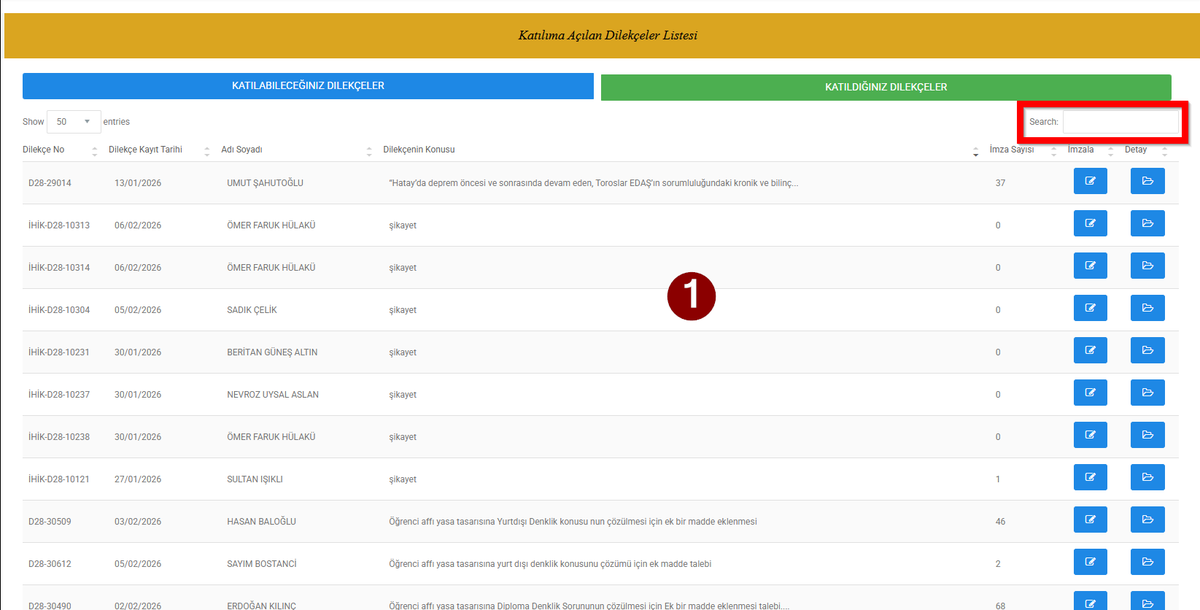Open Detay icon for NEVROZ UYSAL ASLAN

pyautogui.click(x=1147, y=393)
